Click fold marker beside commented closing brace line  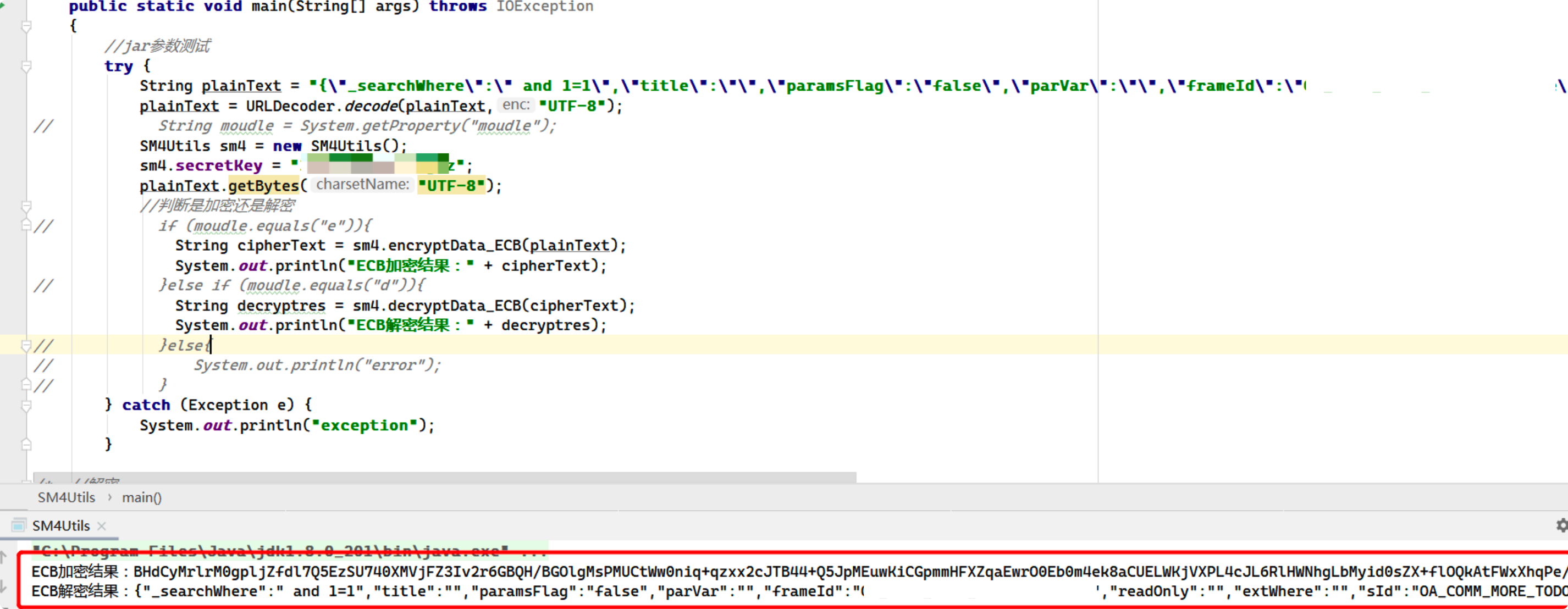26,386
